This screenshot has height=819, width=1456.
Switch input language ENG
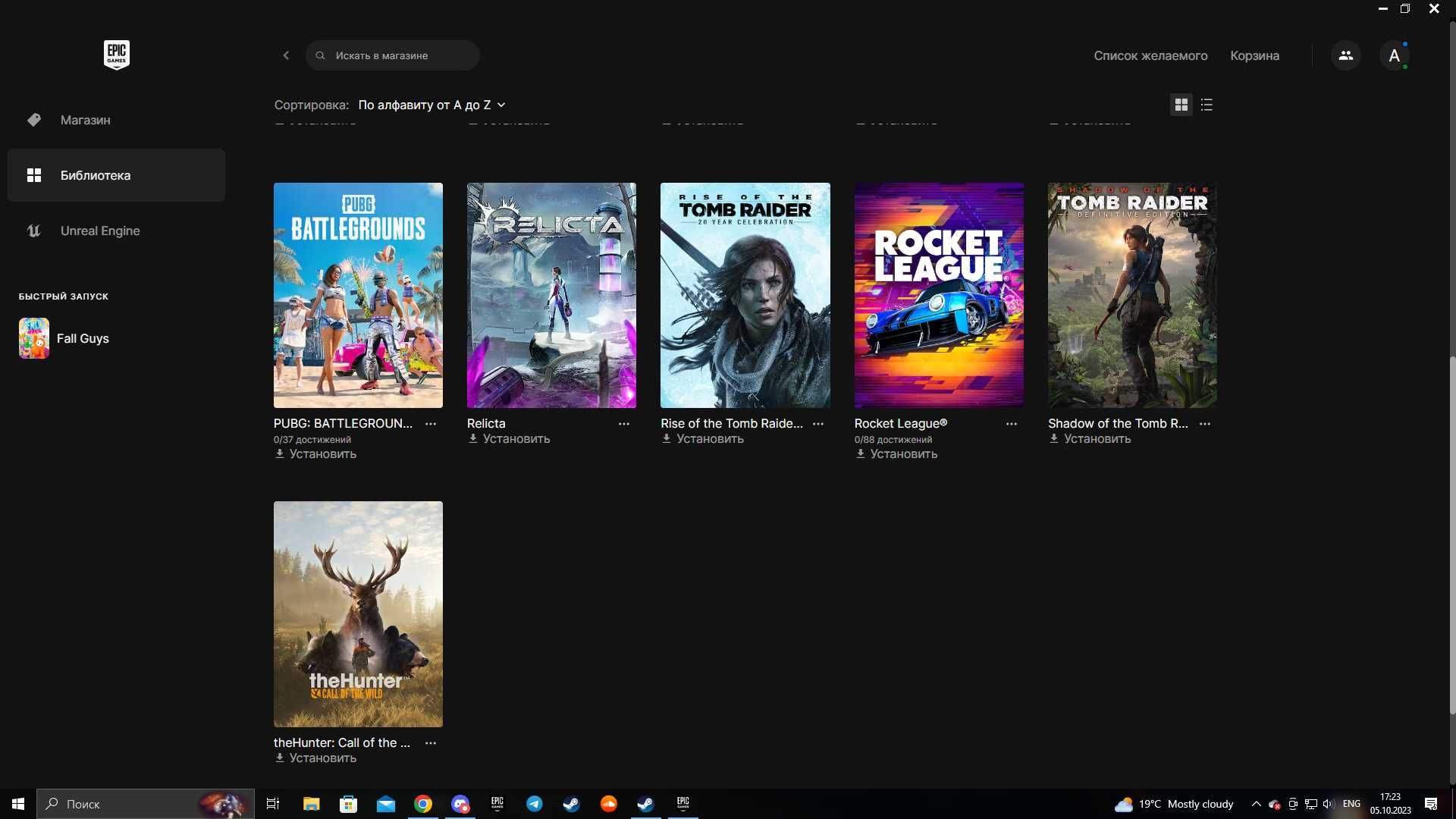point(1351,804)
